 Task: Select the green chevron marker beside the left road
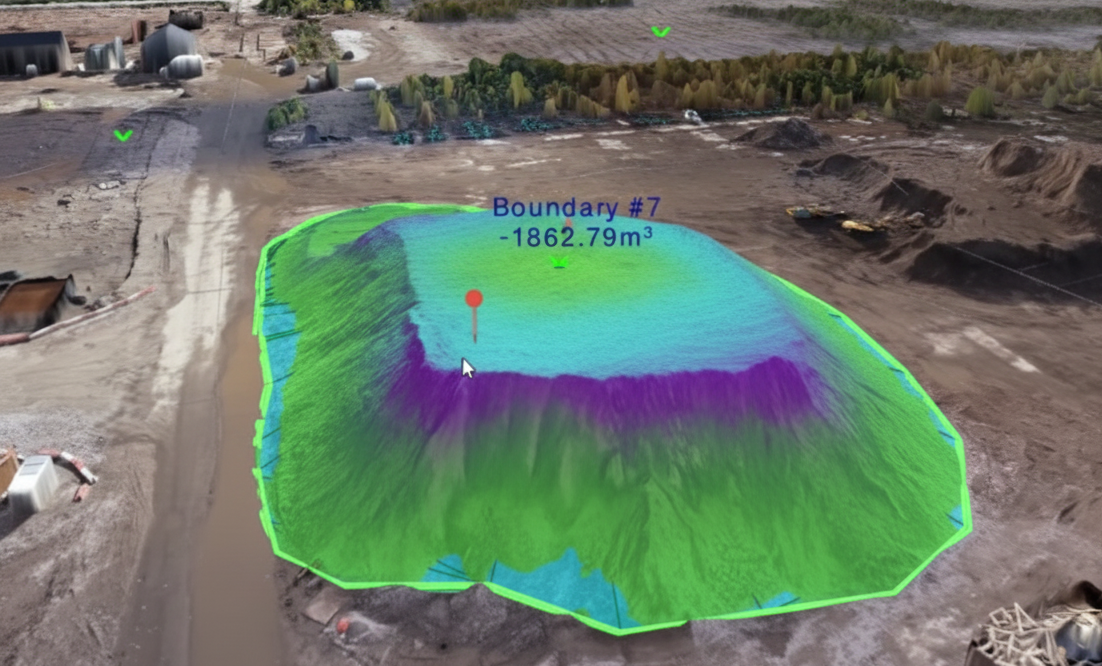click(x=123, y=135)
